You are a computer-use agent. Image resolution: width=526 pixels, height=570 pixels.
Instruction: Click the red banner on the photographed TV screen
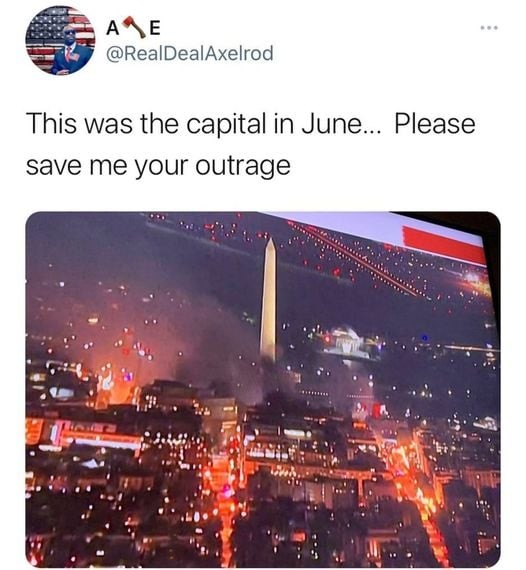[x=443, y=244]
